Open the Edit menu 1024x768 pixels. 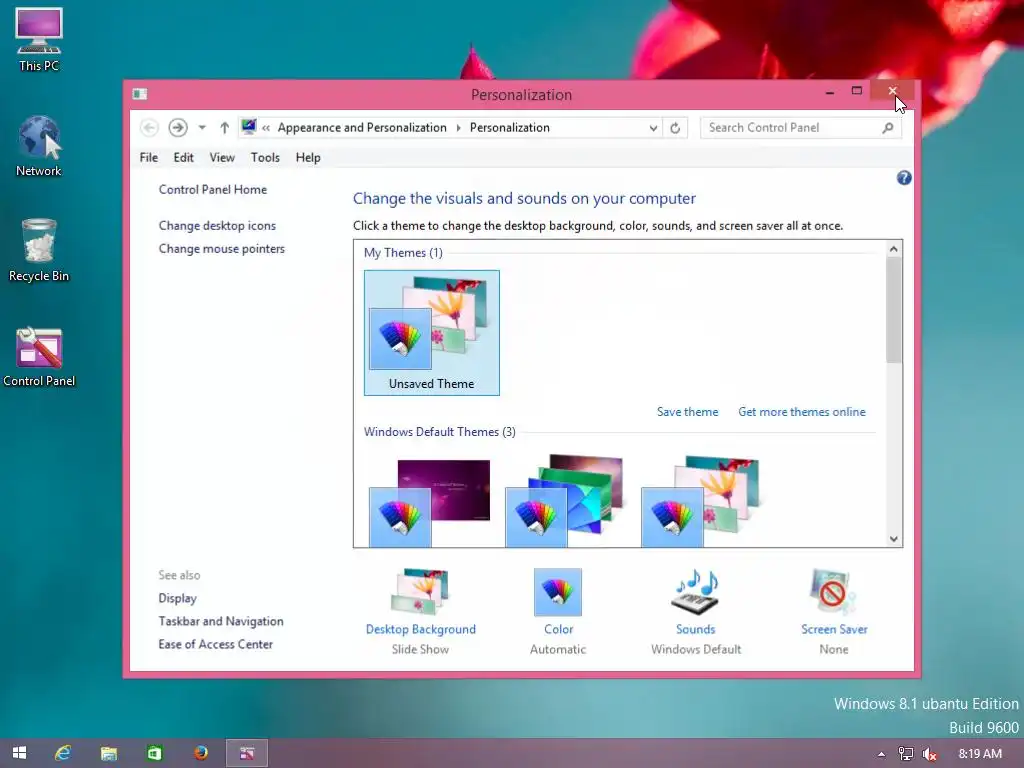(184, 157)
